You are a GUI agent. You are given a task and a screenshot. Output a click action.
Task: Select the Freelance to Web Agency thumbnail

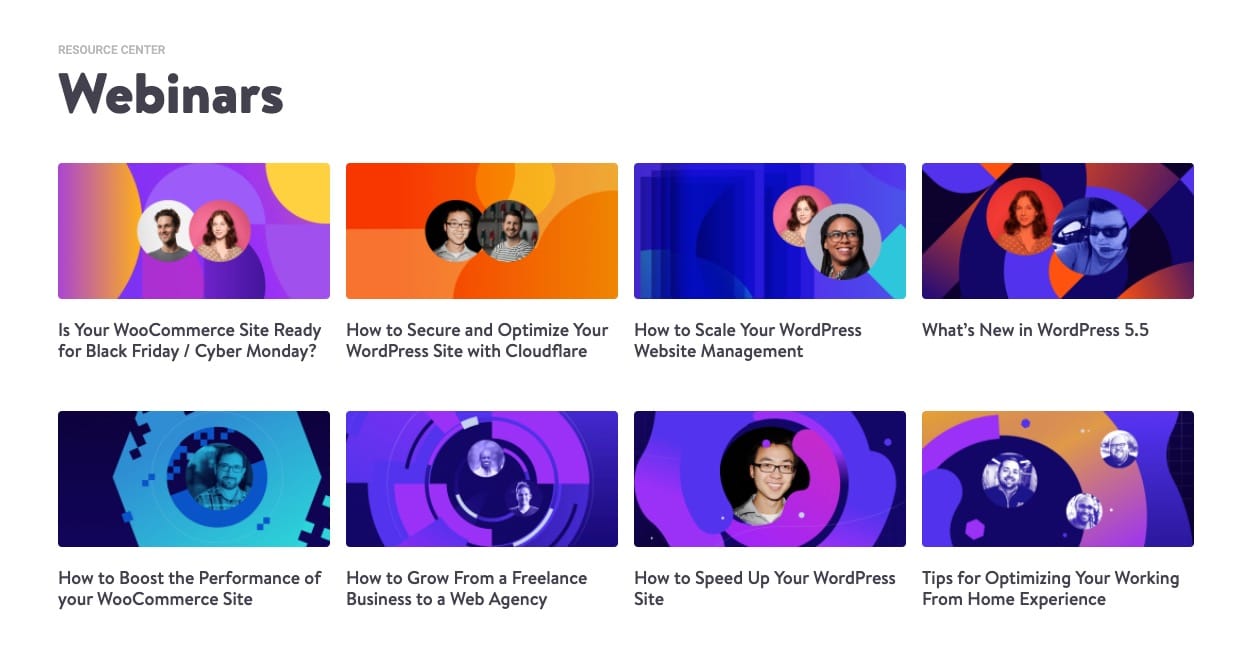[x=481, y=478]
